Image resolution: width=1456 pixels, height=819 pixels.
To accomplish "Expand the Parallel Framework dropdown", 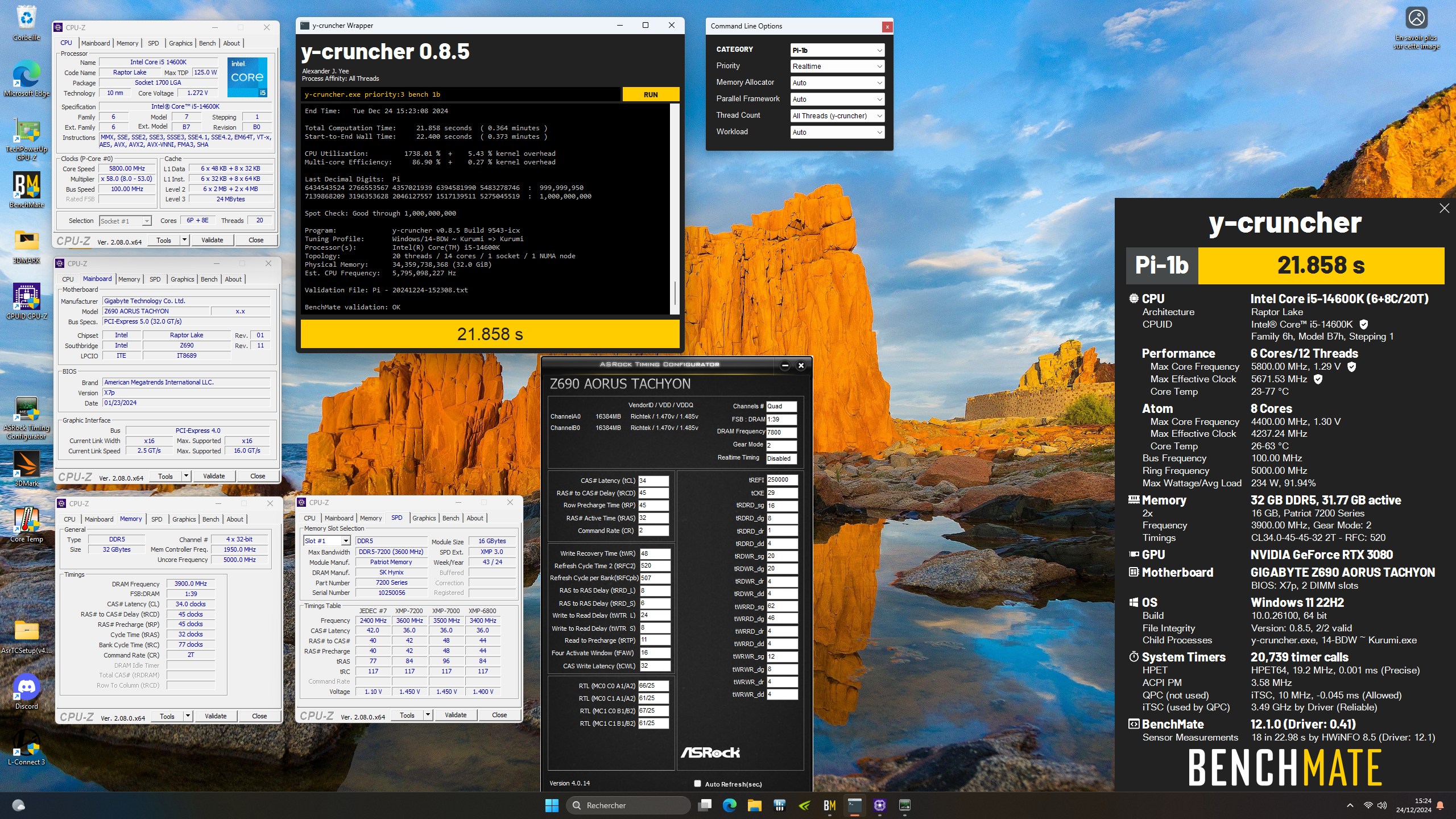I will pos(837,100).
